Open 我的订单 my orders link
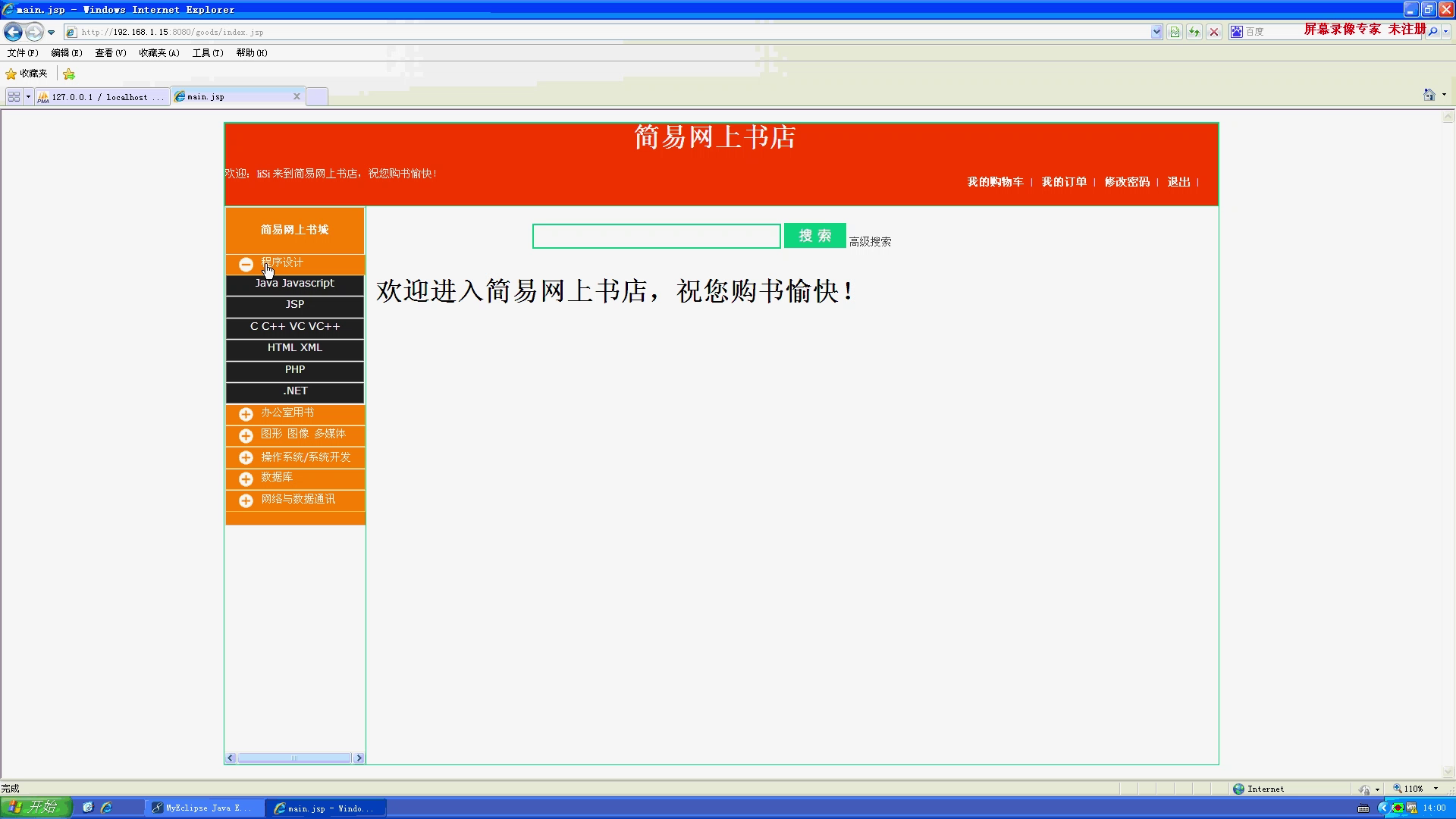 [1064, 182]
